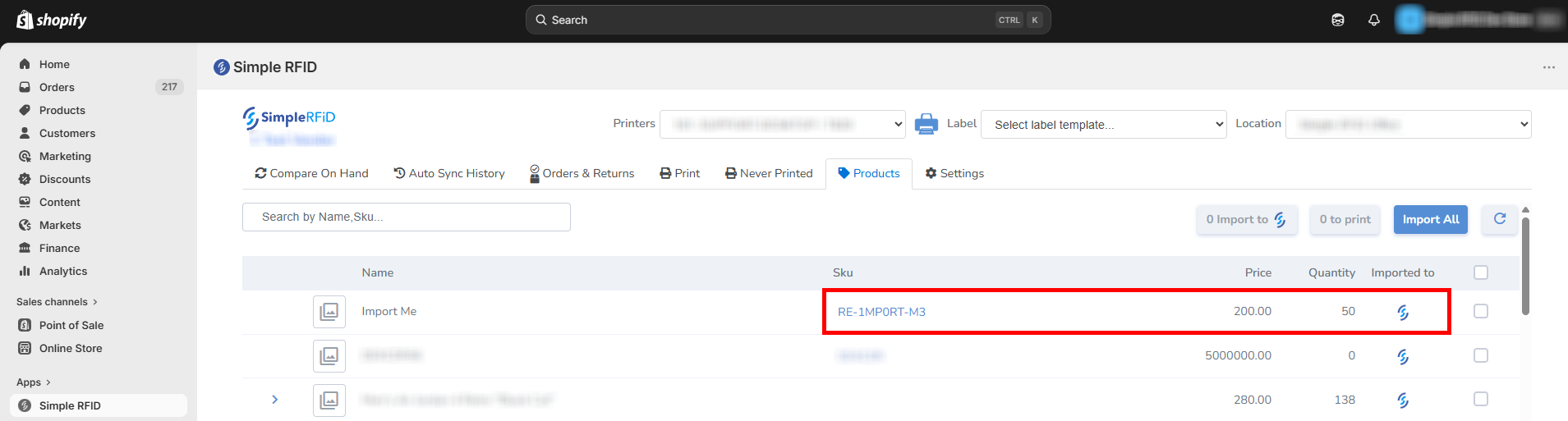
Task: Open the Printers dropdown
Action: pyautogui.click(x=783, y=124)
